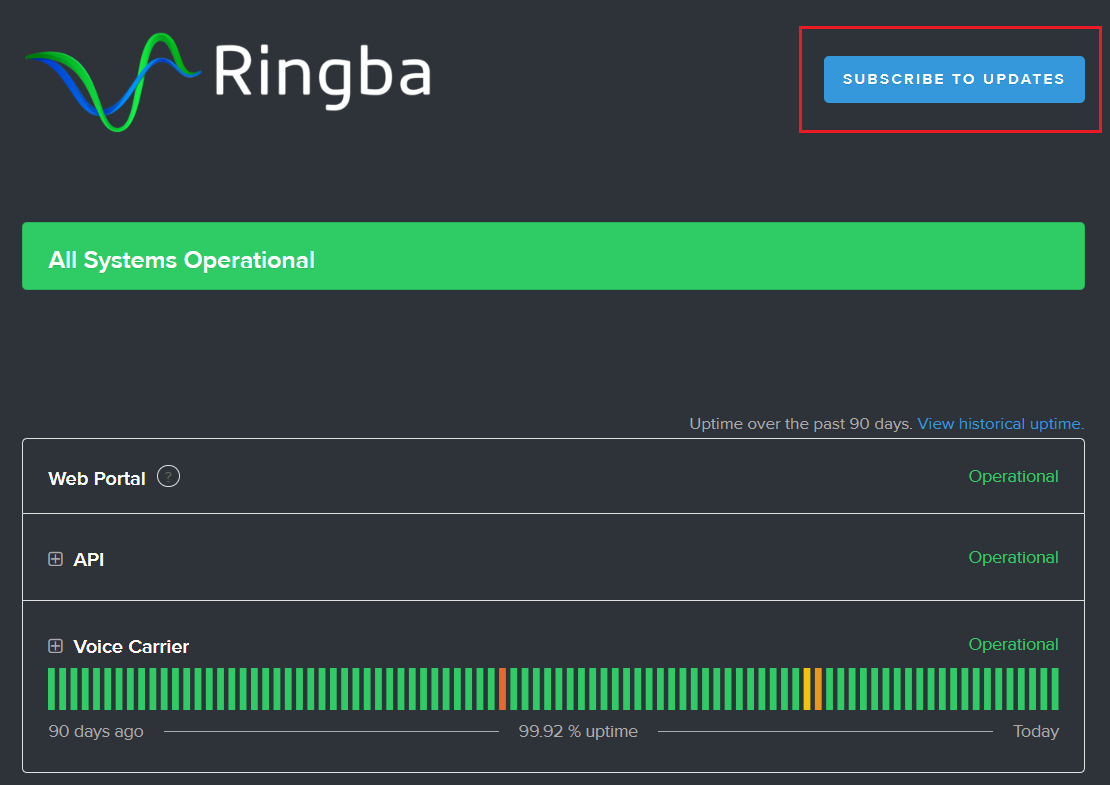Click the Voice Carrier component label
Viewport: 1110px width, 785px height.
(x=131, y=646)
